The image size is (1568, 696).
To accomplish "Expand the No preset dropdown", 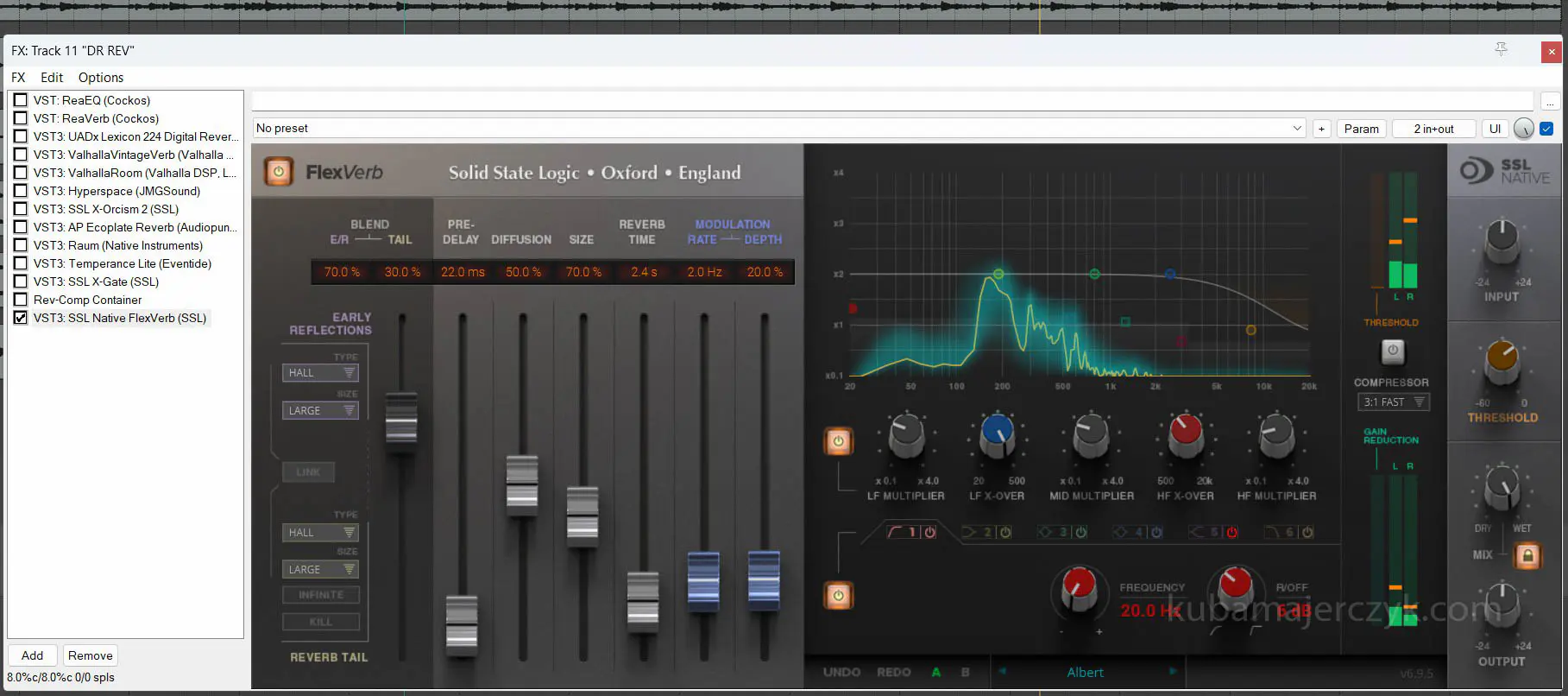I will pyautogui.click(x=1296, y=129).
